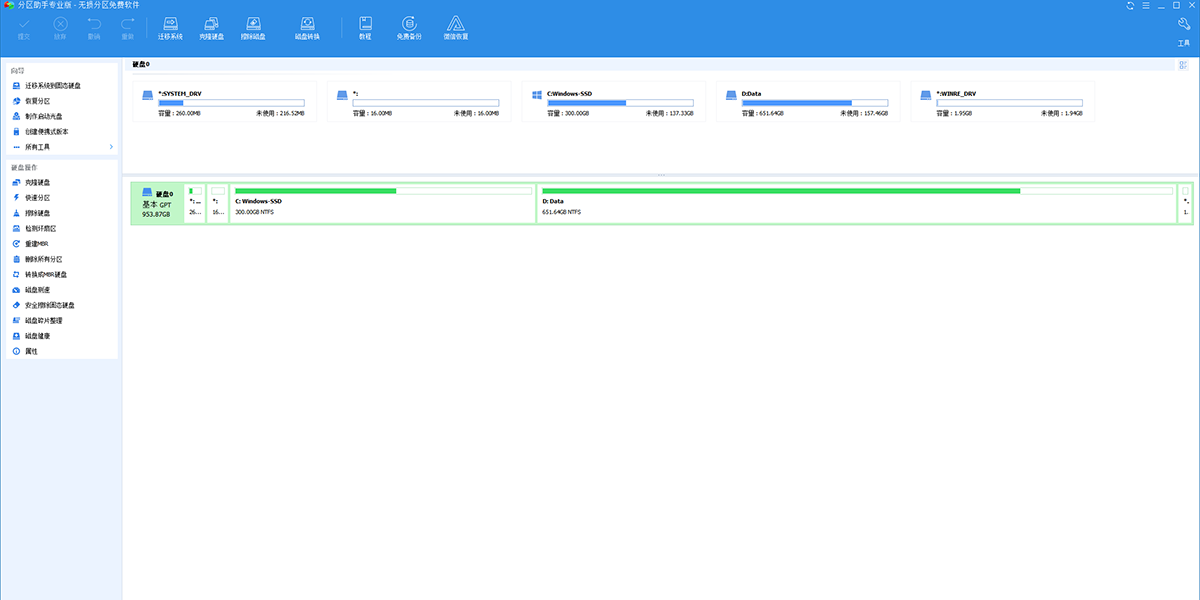Open the 克隆硬盘 toolbar tool in the top bar
1200x600 pixels.
pos(211,28)
